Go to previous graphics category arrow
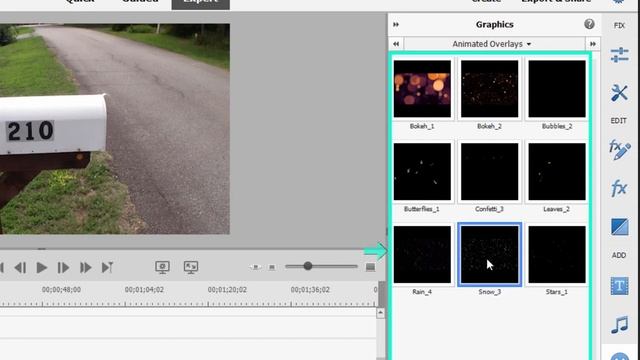 (396, 44)
